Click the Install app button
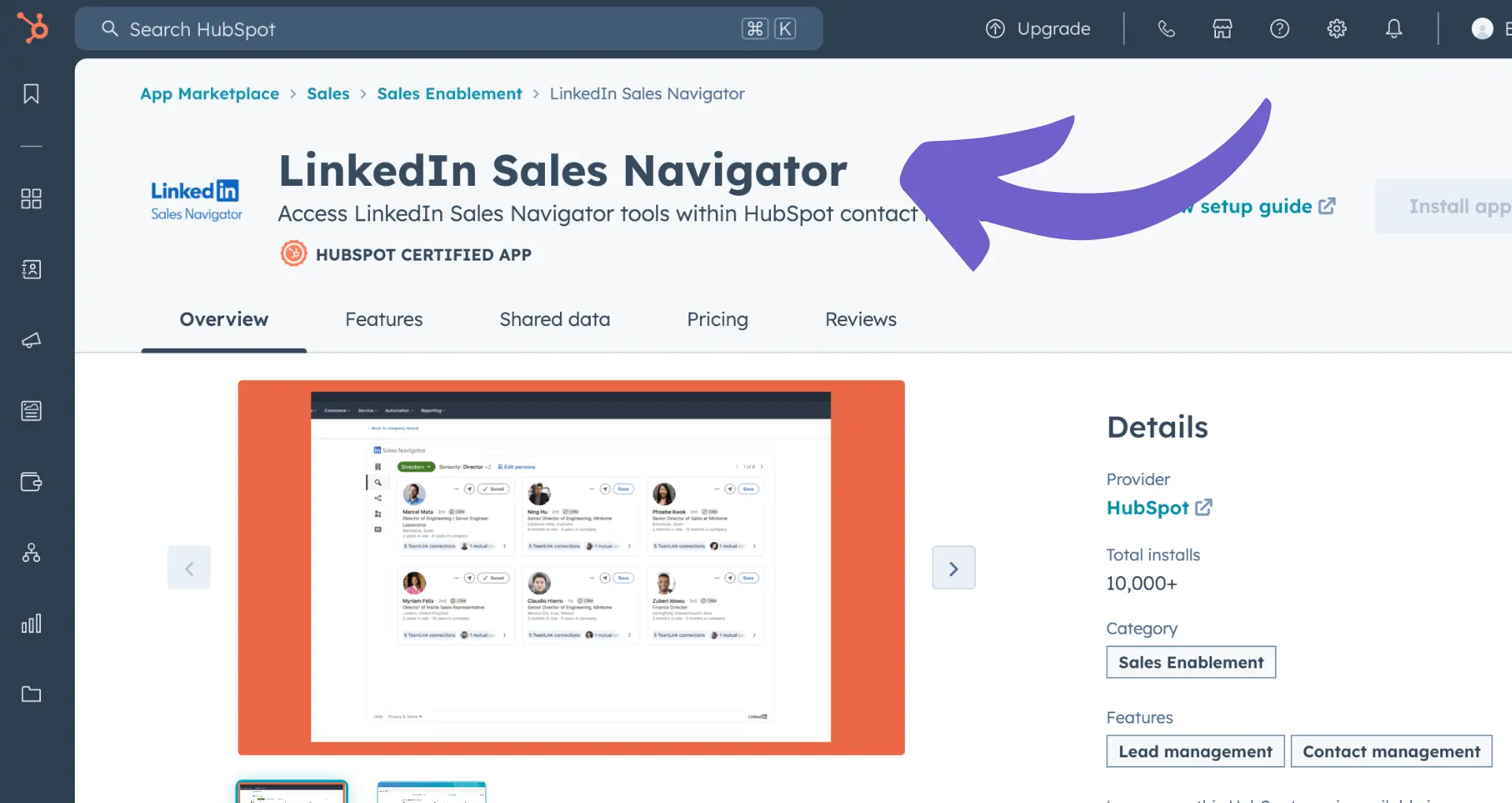1512x803 pixels. [1444, 206]
